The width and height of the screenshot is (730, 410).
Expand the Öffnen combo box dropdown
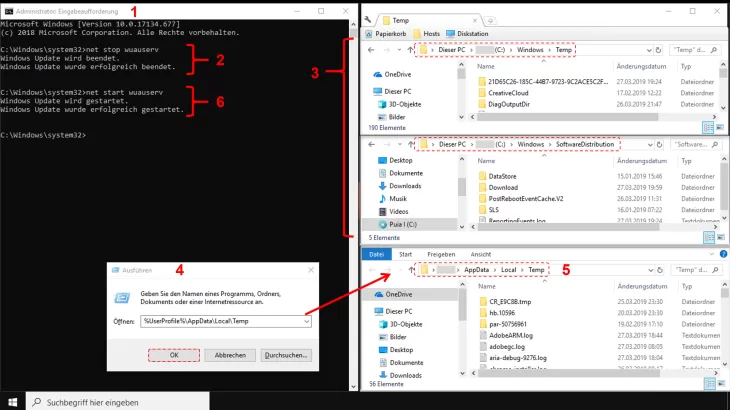306,321
